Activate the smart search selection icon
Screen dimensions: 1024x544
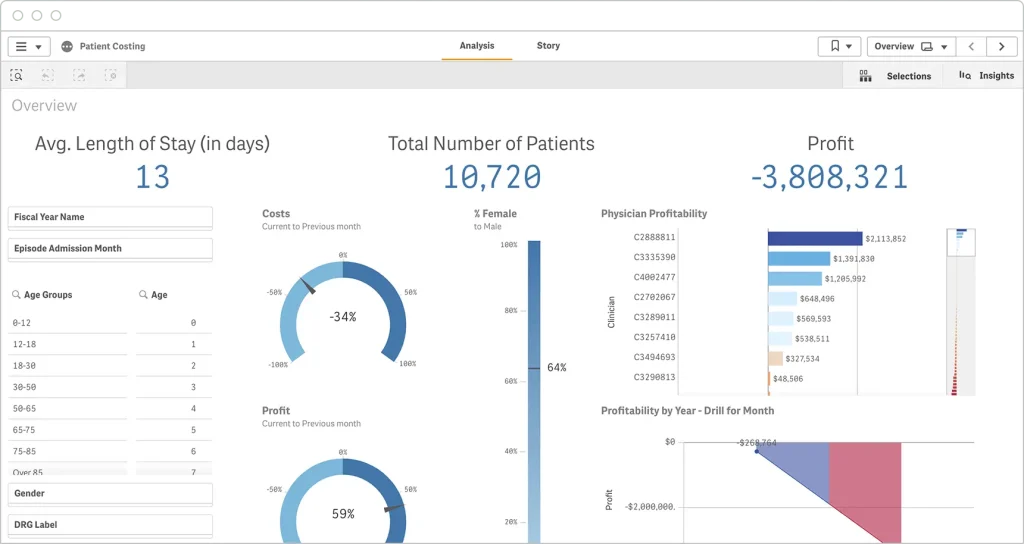click(17, 75)
